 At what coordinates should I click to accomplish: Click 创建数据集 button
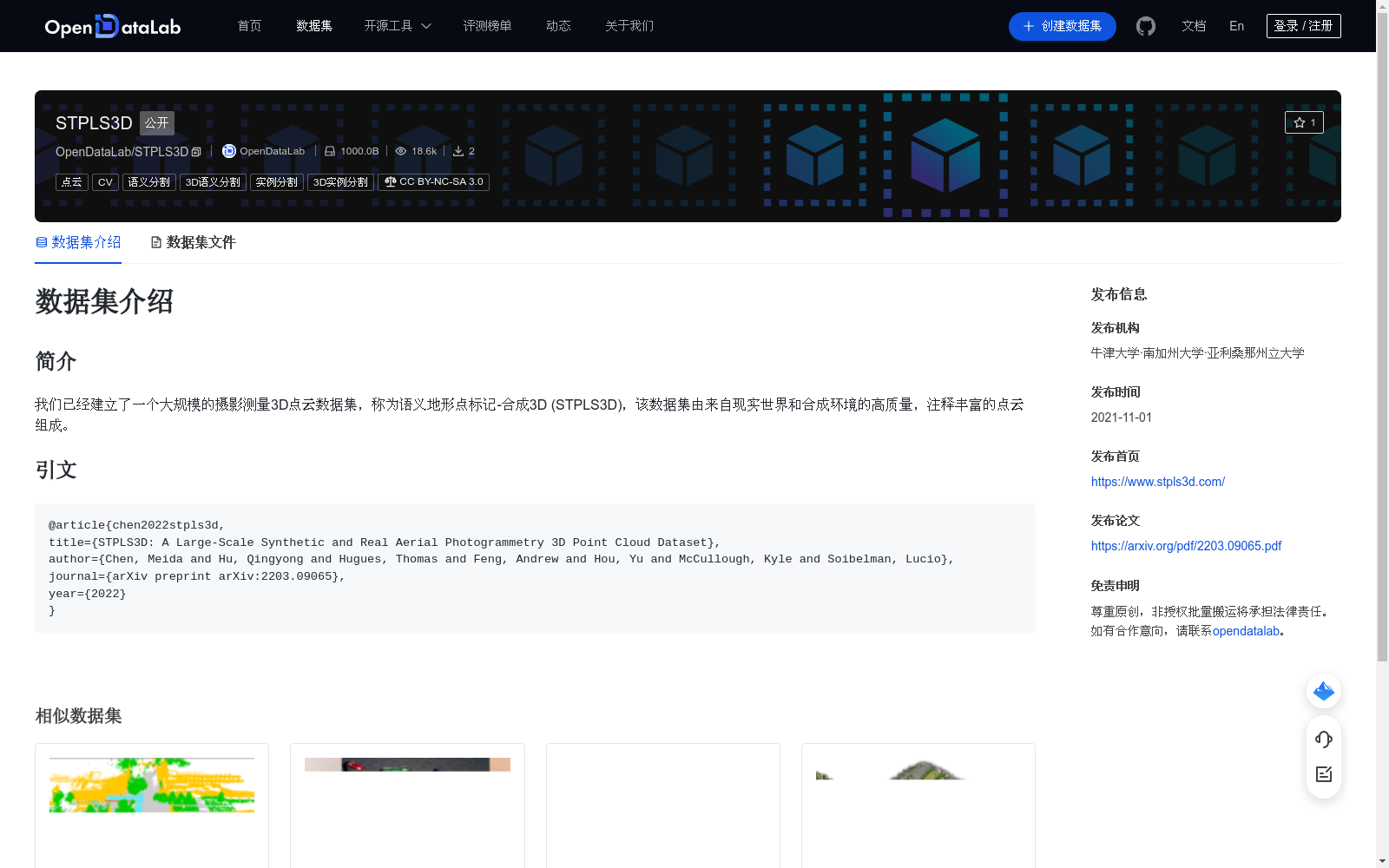(1062, 26)
